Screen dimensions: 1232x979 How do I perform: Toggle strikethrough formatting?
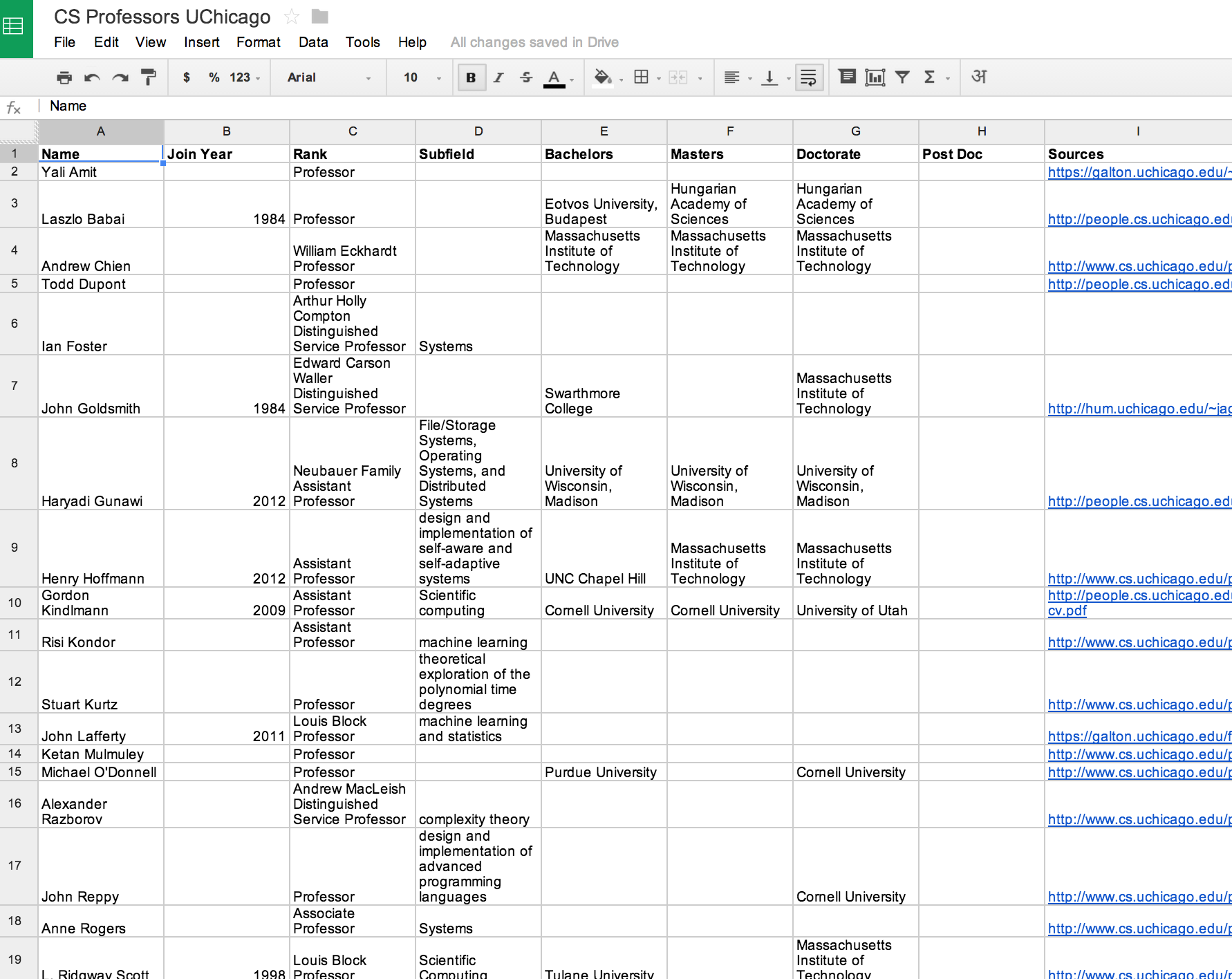526,77
